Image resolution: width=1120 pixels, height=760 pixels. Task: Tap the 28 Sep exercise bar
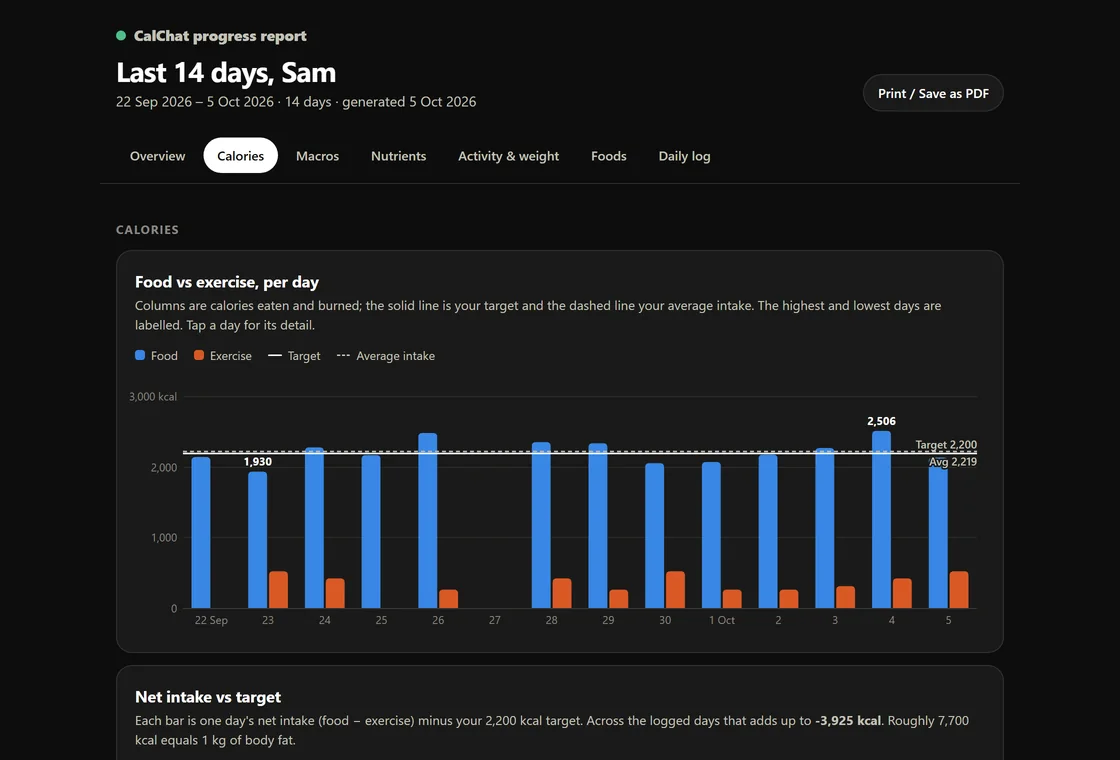point(562,594)
